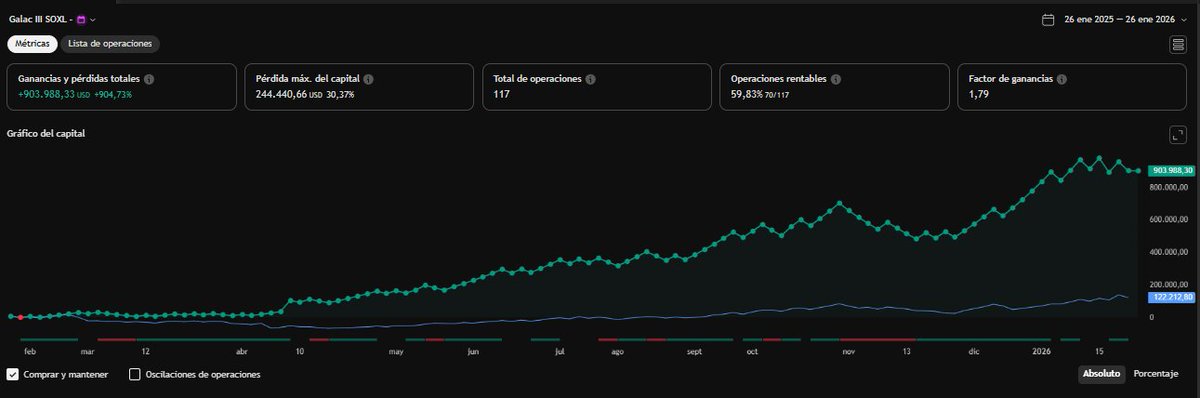Click the green 903.988,30 price label
The height and width of the screenshot is (398, 1200).
tap(1172, 170)
